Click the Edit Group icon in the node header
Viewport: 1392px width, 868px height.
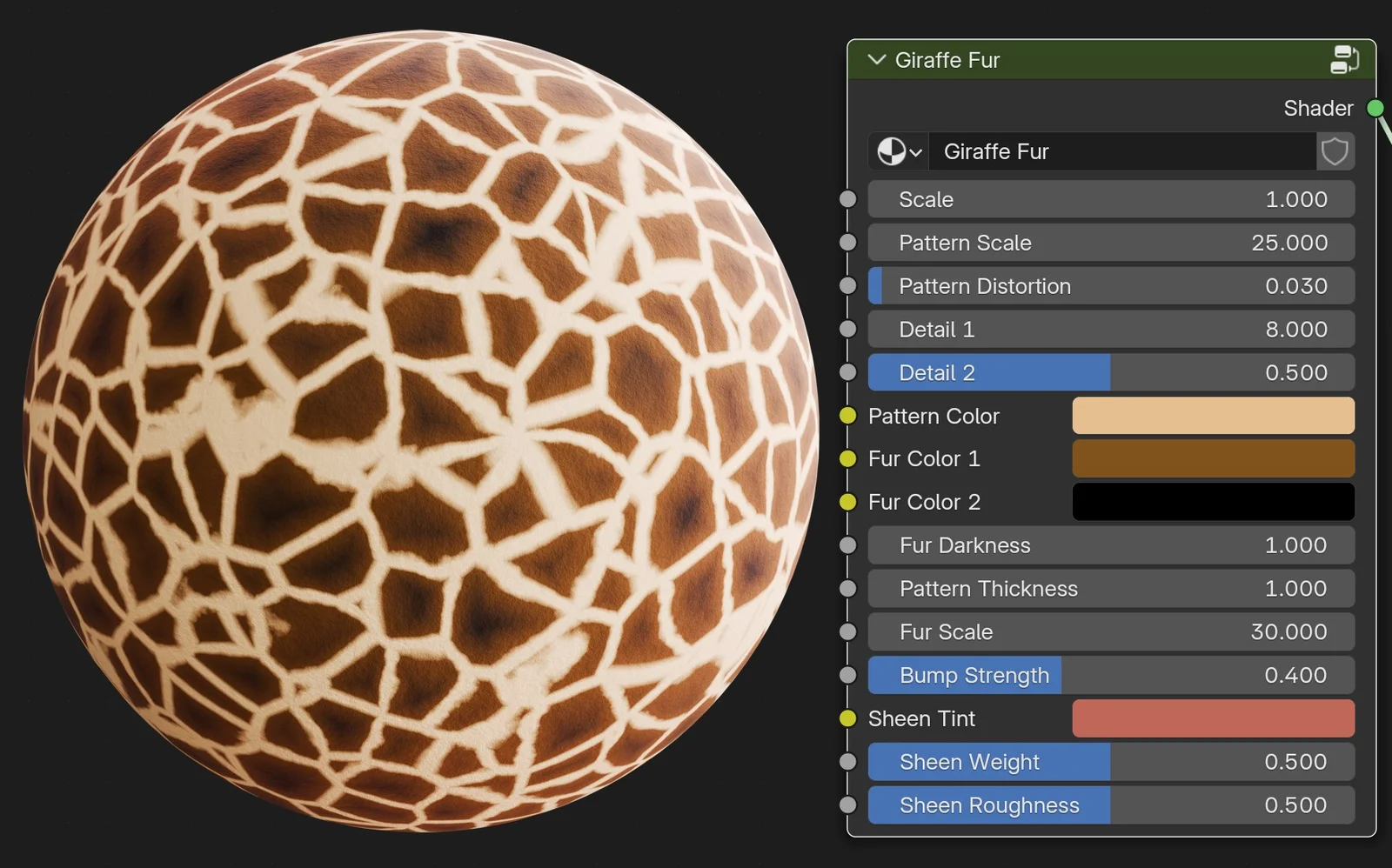1345,60
